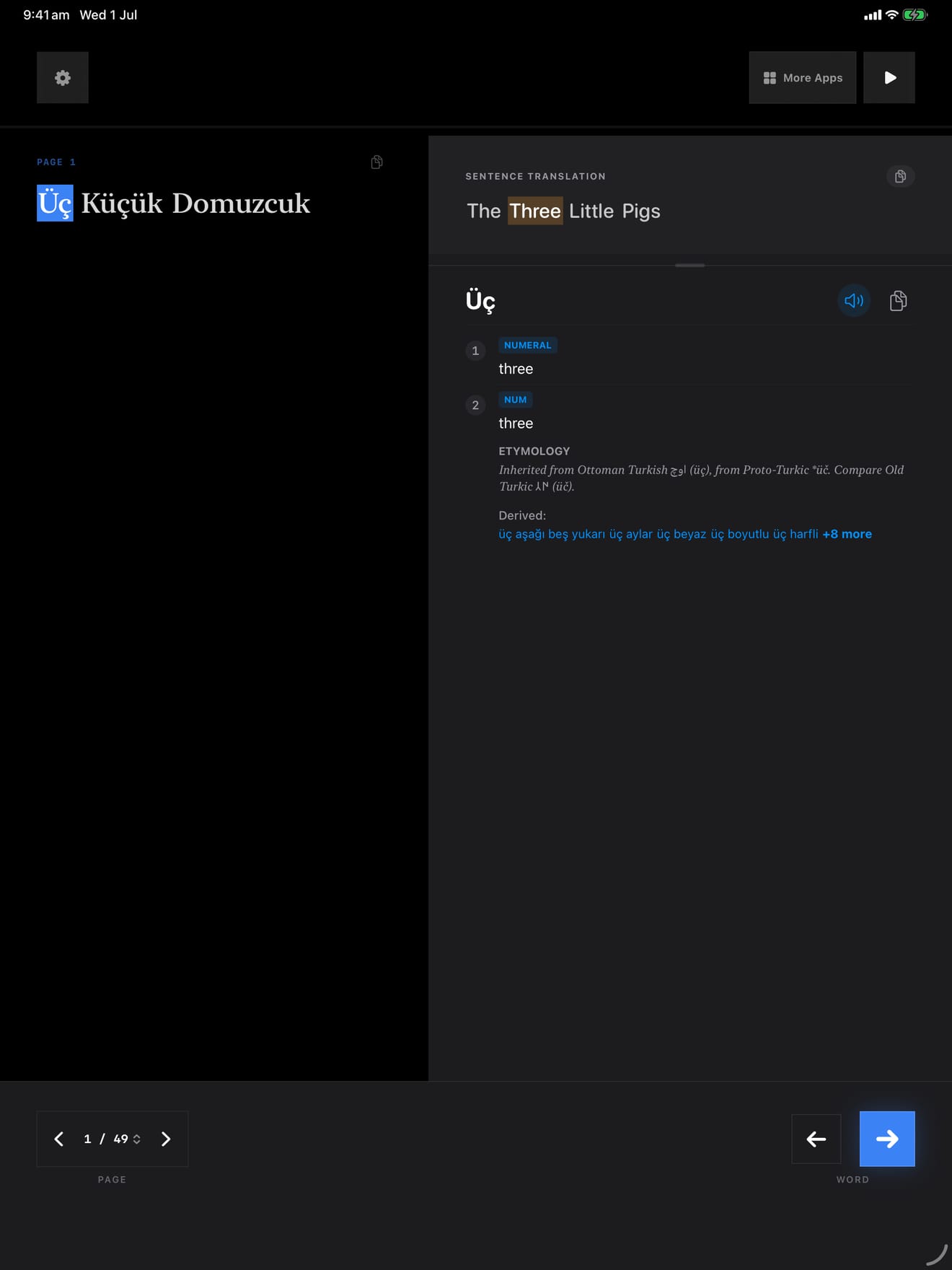This screenshot has width=952, height=1270.
Task: Play pronunciation audio for Üç
Action: [854, 300]
